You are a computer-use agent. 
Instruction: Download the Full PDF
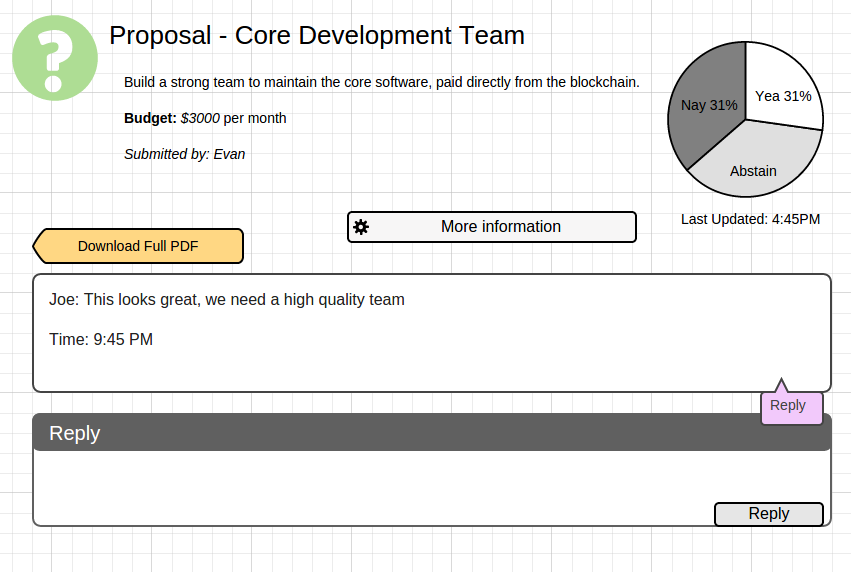138,246
